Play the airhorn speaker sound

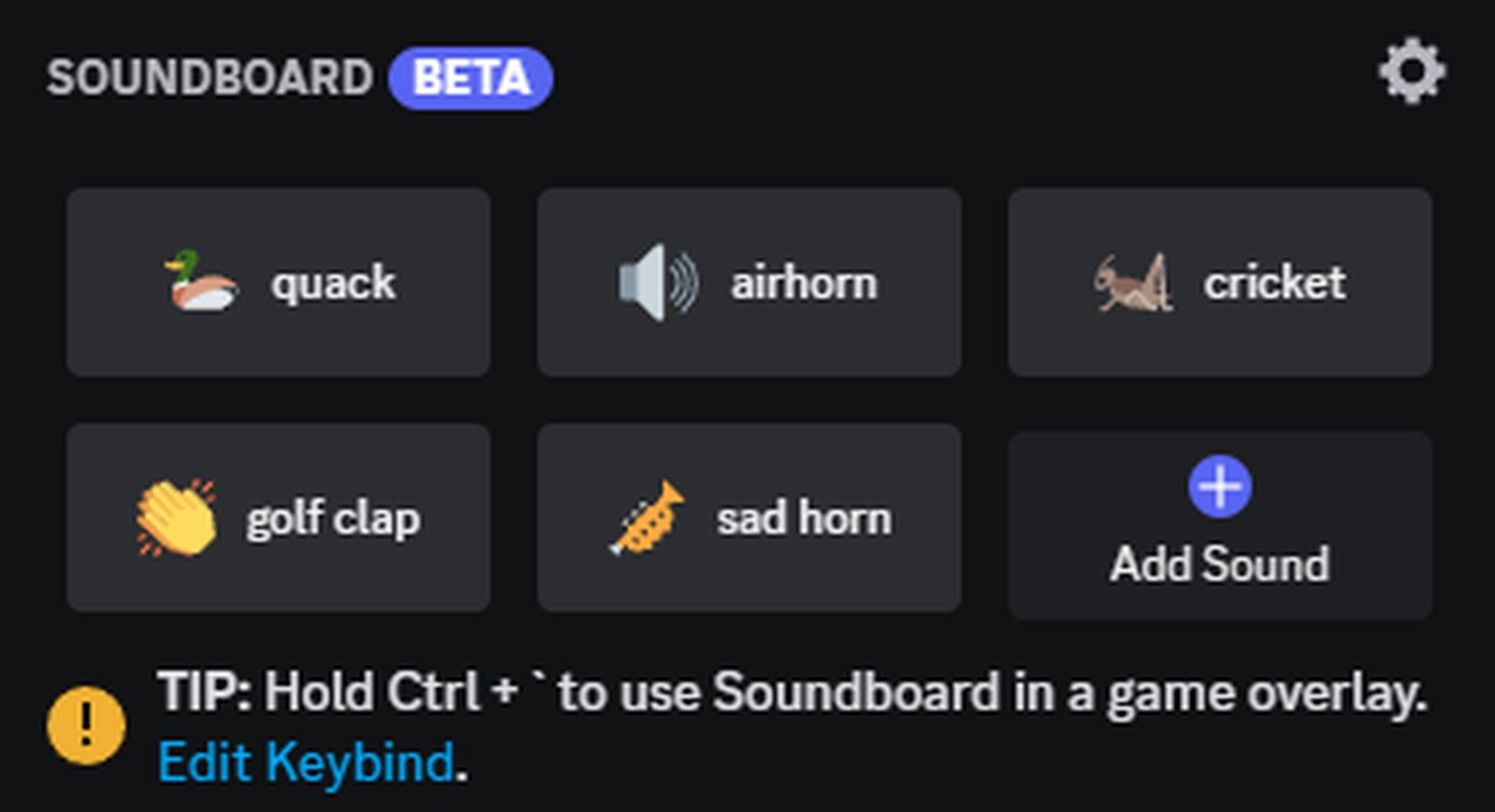pyautogui.click(x=747, y=283)
